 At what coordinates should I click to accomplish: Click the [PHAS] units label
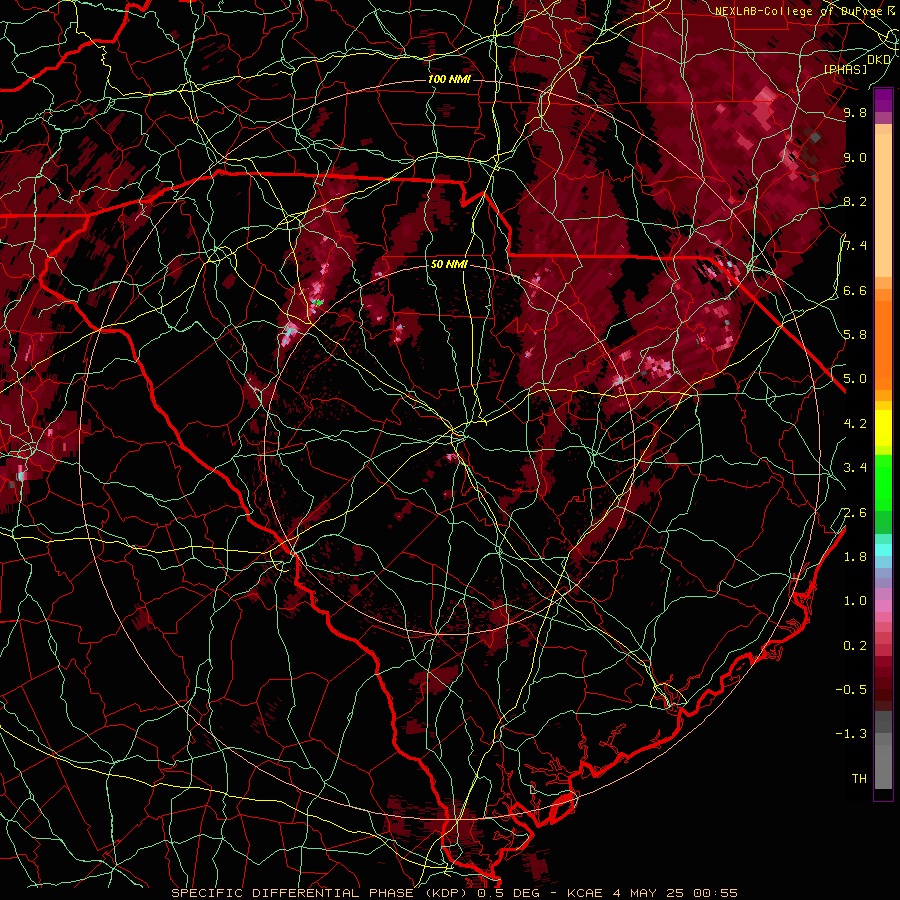coord(845,69)
